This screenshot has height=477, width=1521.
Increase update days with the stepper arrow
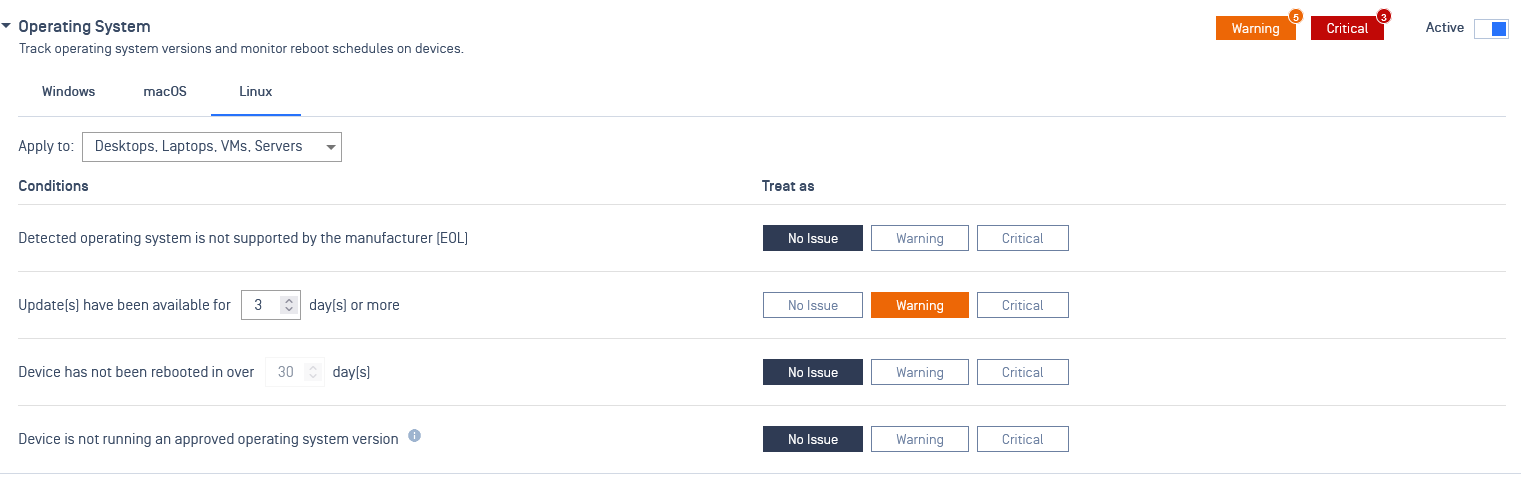click(x=289, y=300)
